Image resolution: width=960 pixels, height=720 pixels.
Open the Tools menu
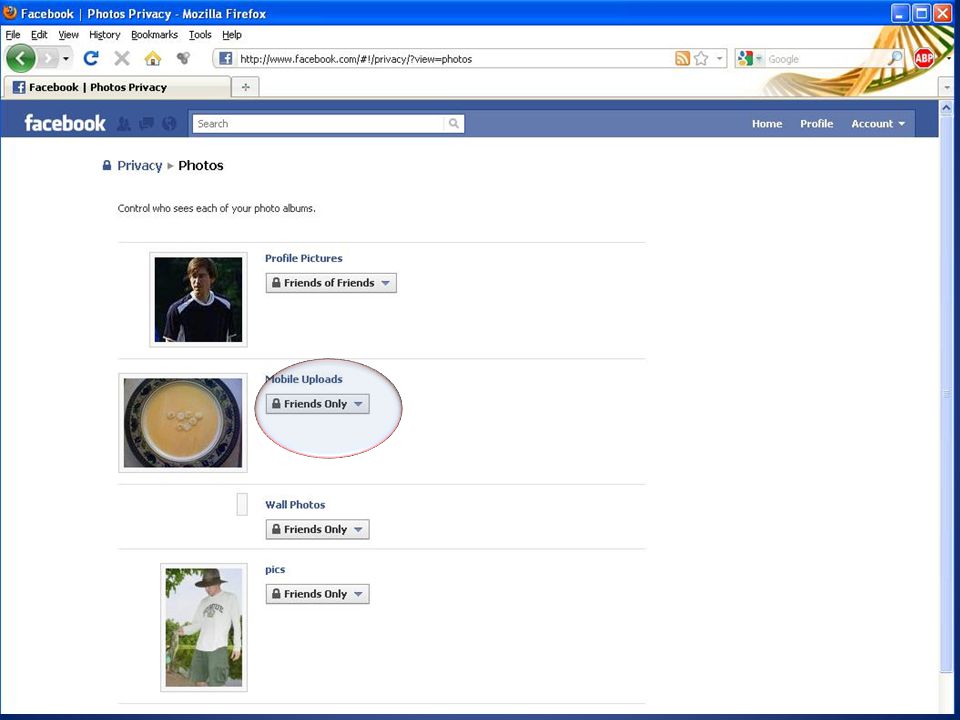click(x=200, y=34)
